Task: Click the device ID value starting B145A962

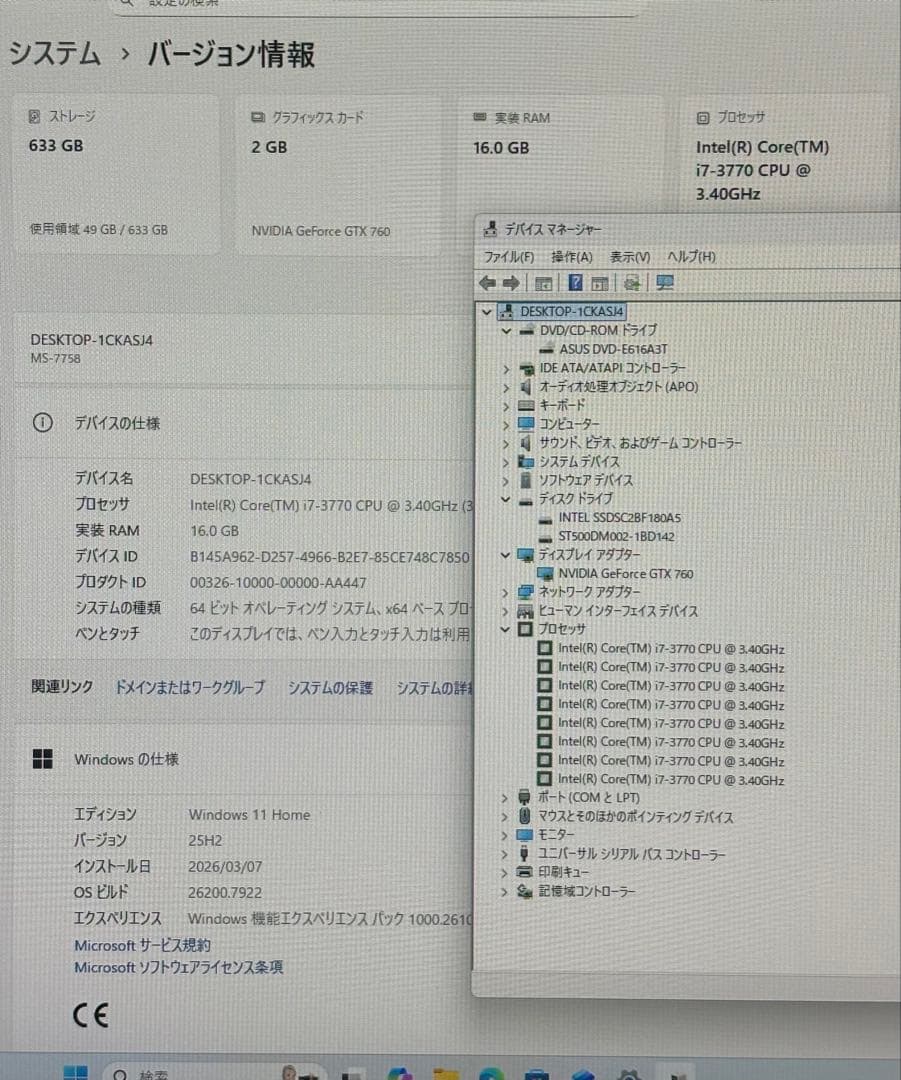Action: click(x=329, y=557)
